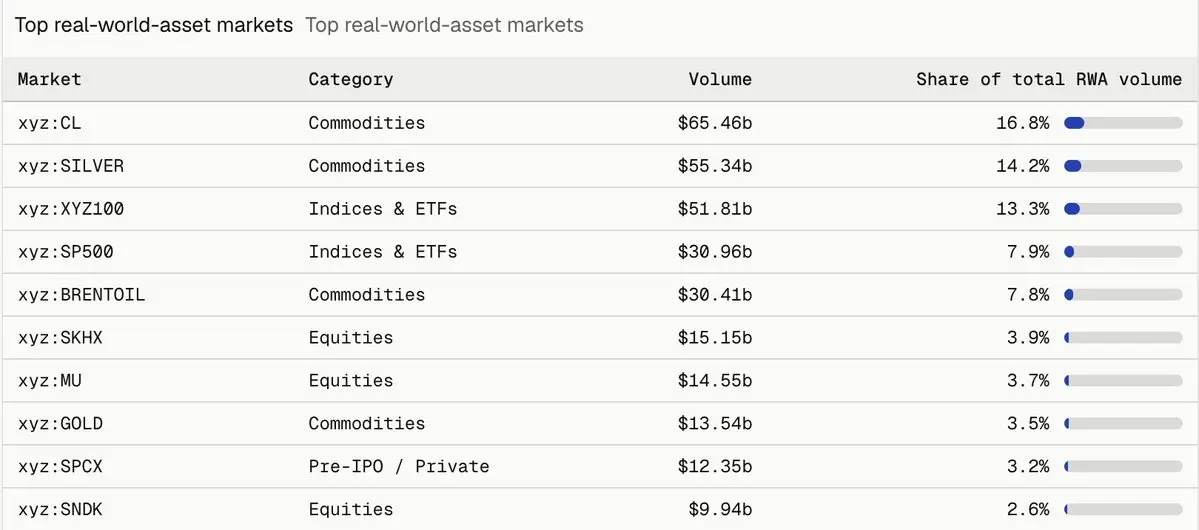This screenshot has height=530, width=1199.
Task: Sort by the Category column header
Action: 351,80
